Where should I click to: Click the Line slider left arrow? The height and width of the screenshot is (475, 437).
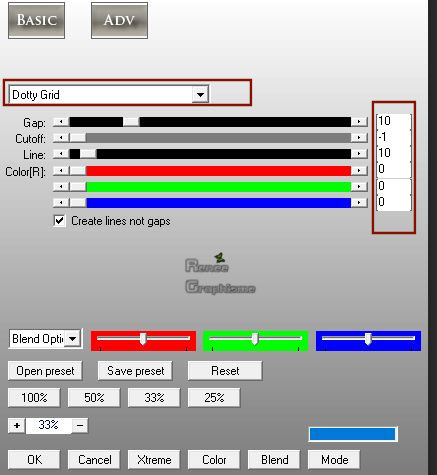[61, 154]
